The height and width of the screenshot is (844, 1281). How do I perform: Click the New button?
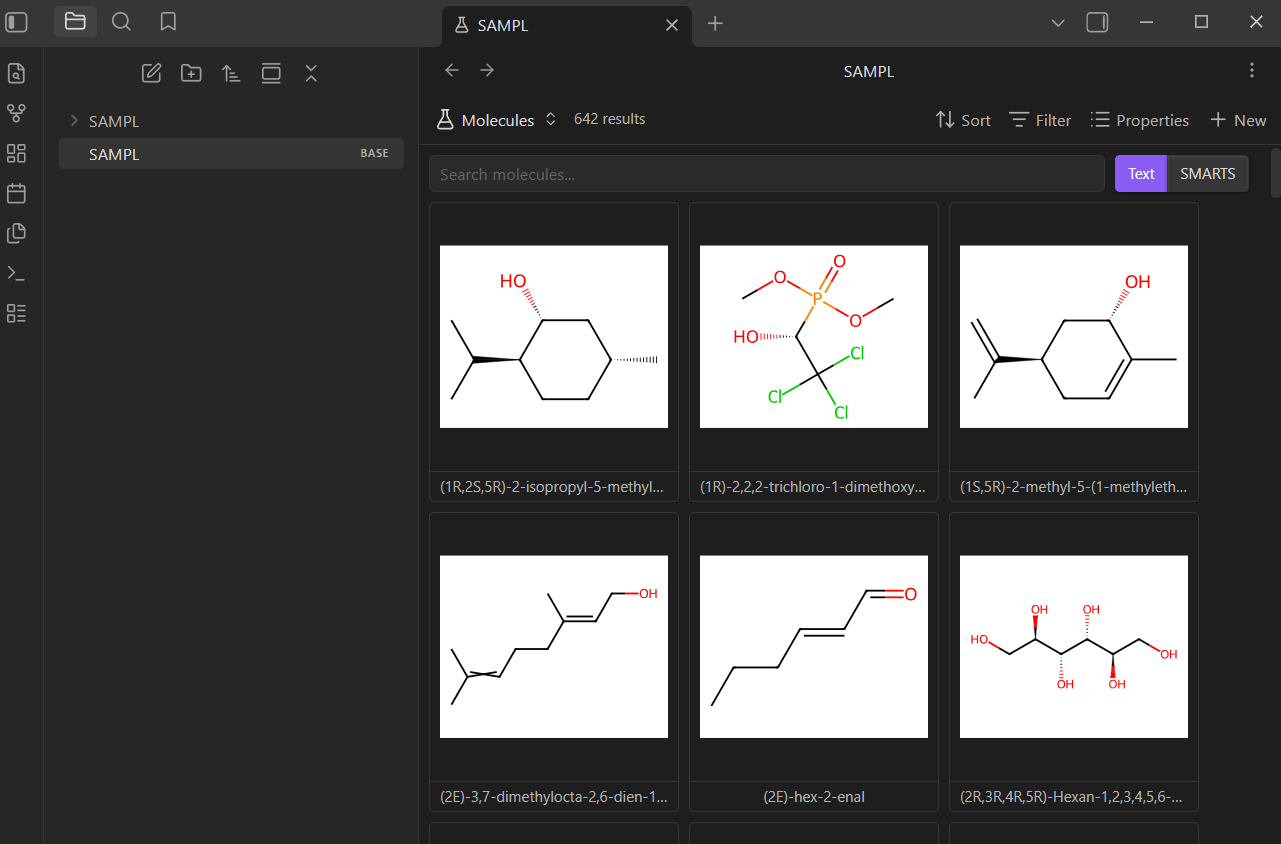click(x=1238, y=120)
